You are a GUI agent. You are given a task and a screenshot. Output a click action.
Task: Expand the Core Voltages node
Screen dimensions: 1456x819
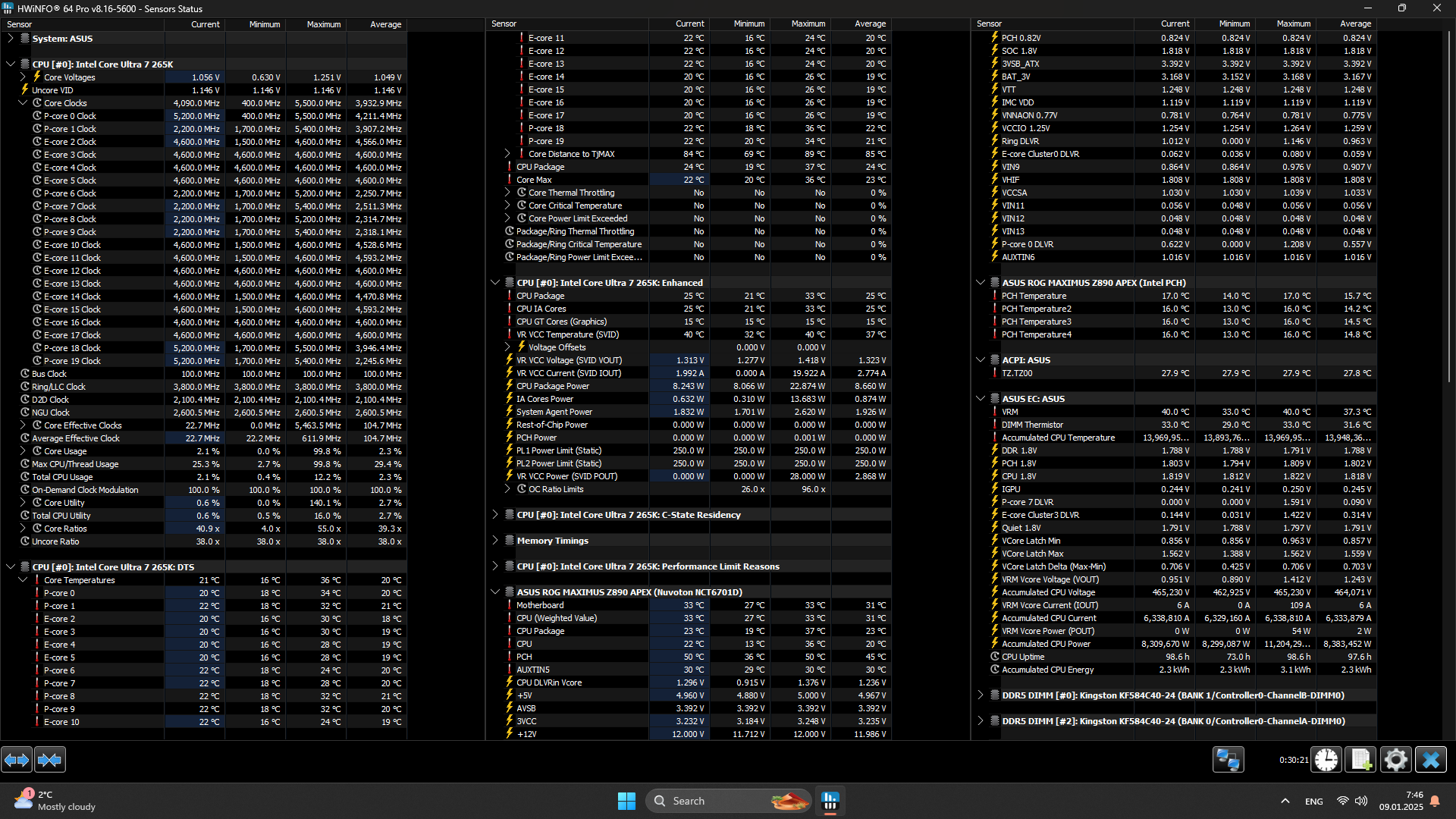click(23, 77)
